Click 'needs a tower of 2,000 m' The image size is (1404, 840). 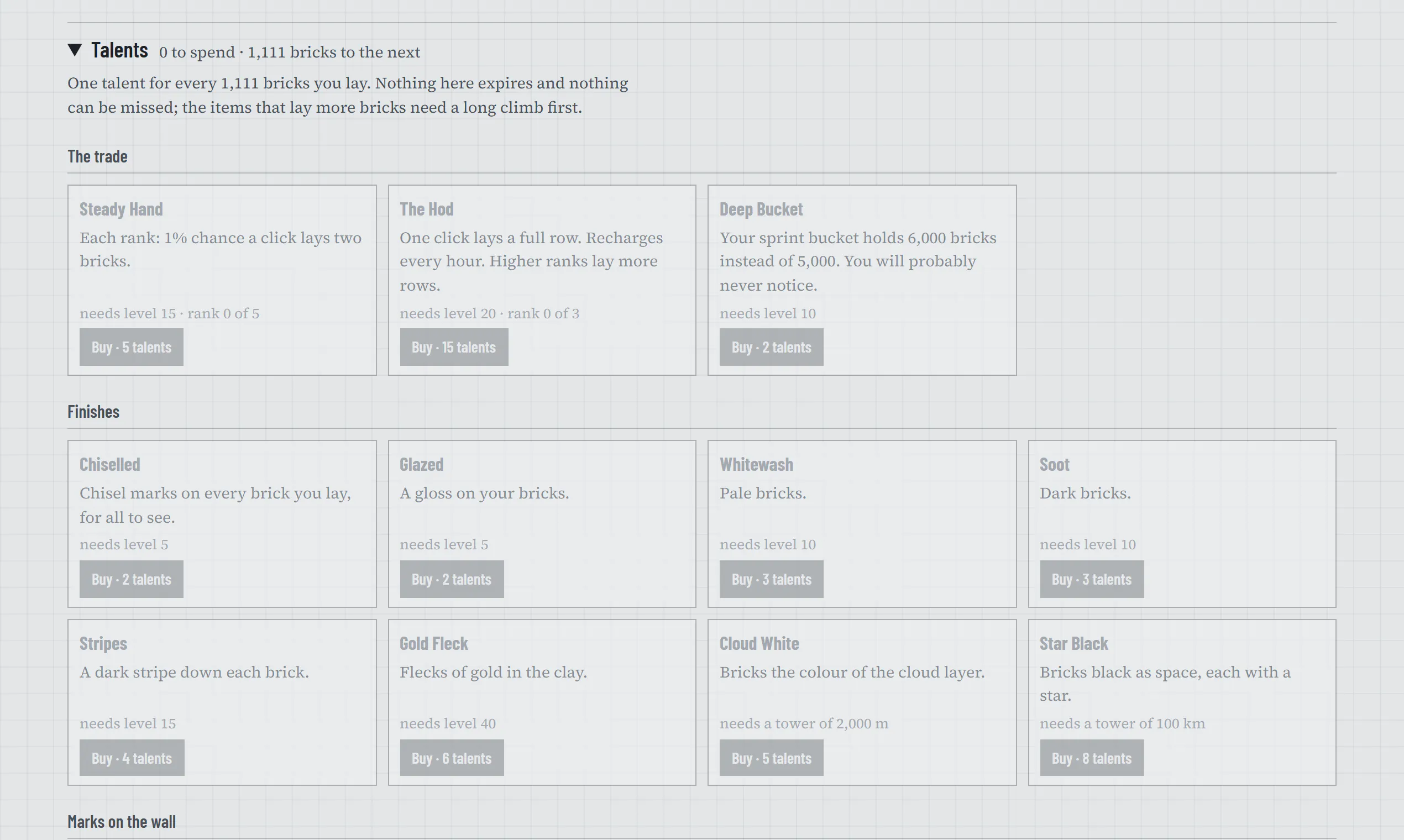(x=804, y=723)
